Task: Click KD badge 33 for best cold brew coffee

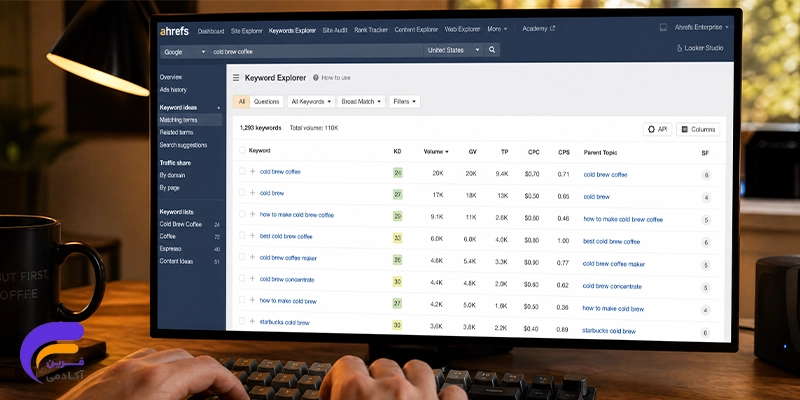Action: pos(397,238)
